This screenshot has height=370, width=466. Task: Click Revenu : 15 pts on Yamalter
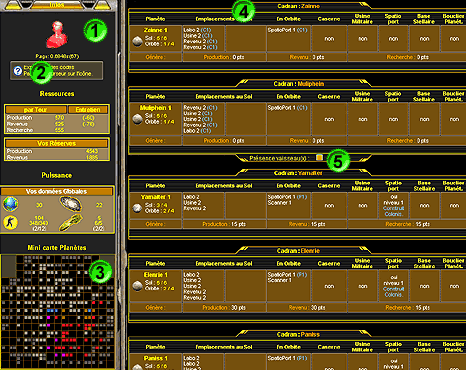click(x=307, y=224)
